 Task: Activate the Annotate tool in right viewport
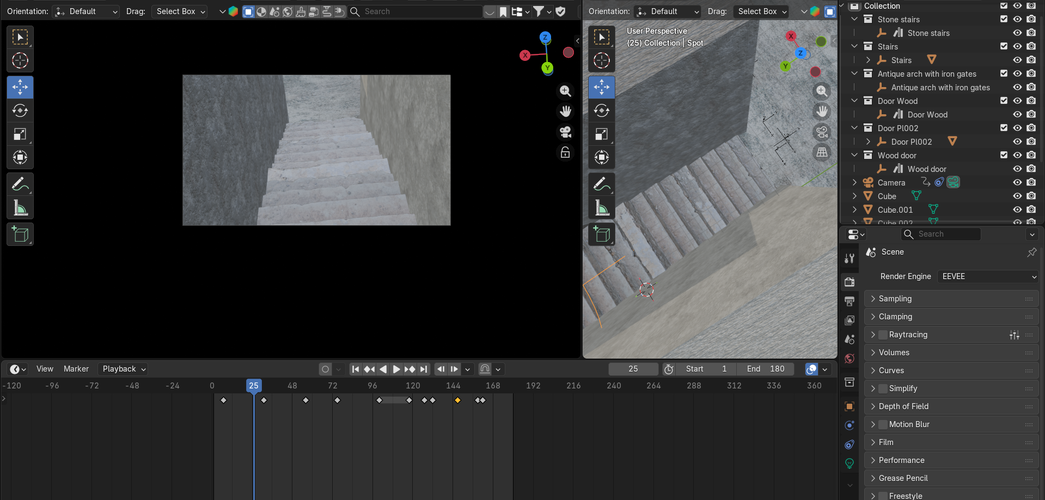(x=600, y=184)
